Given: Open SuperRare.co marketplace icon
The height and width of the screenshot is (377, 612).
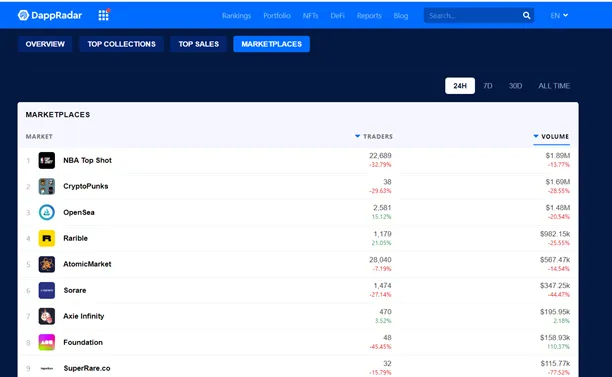Looking at the screenshot, I should click(46, 368).
